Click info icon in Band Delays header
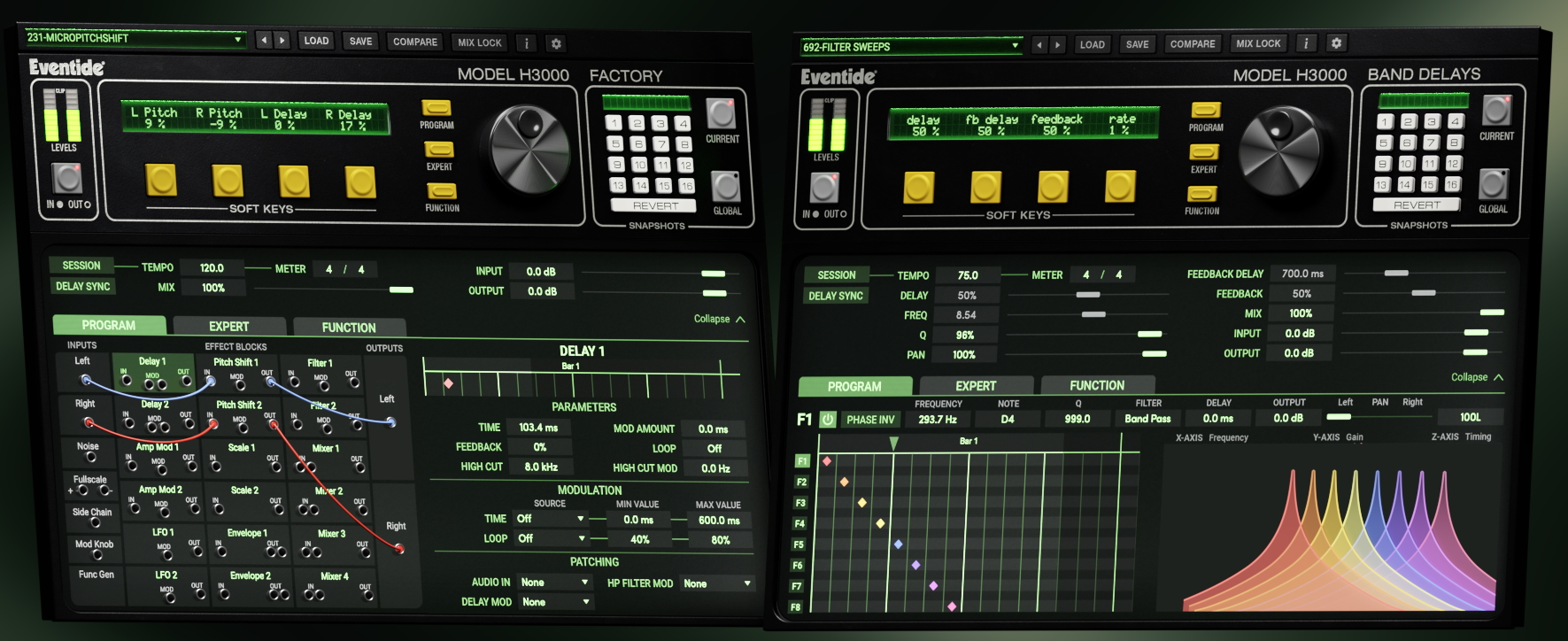Viewport: 1568px width, 641px height. [1306, 43]
